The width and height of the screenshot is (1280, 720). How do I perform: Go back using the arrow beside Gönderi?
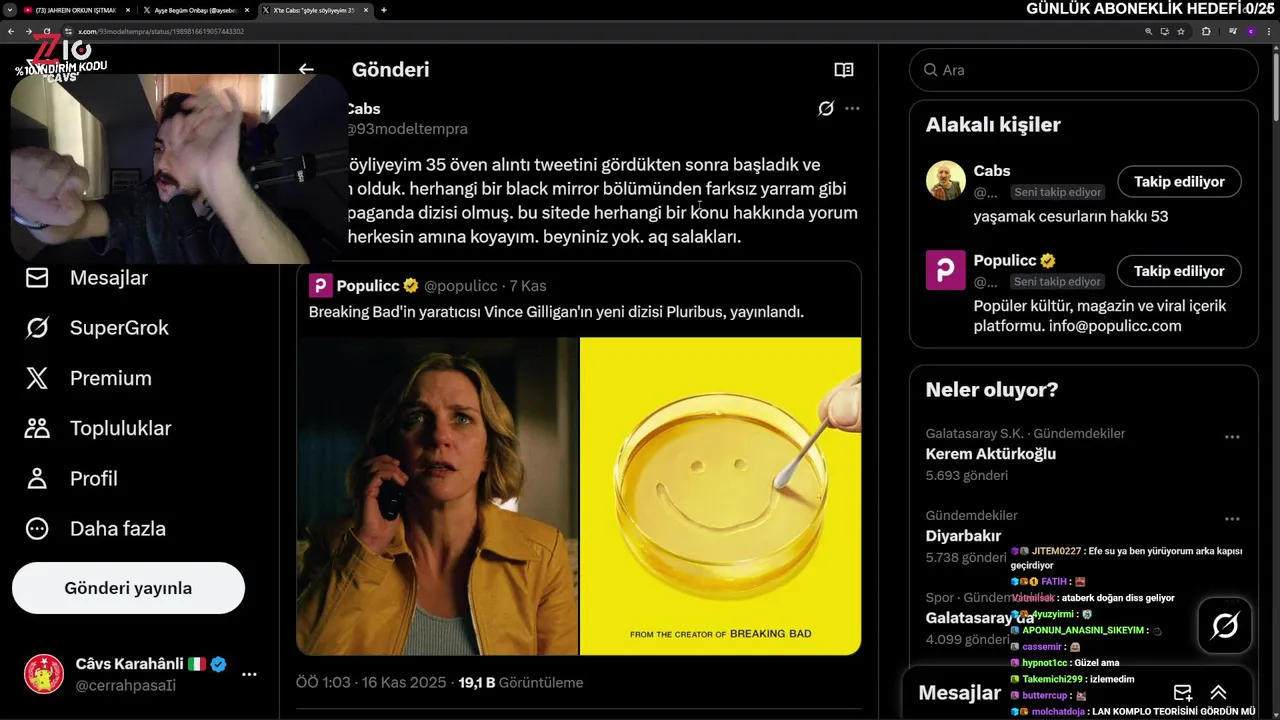click(x=306, y=70)
